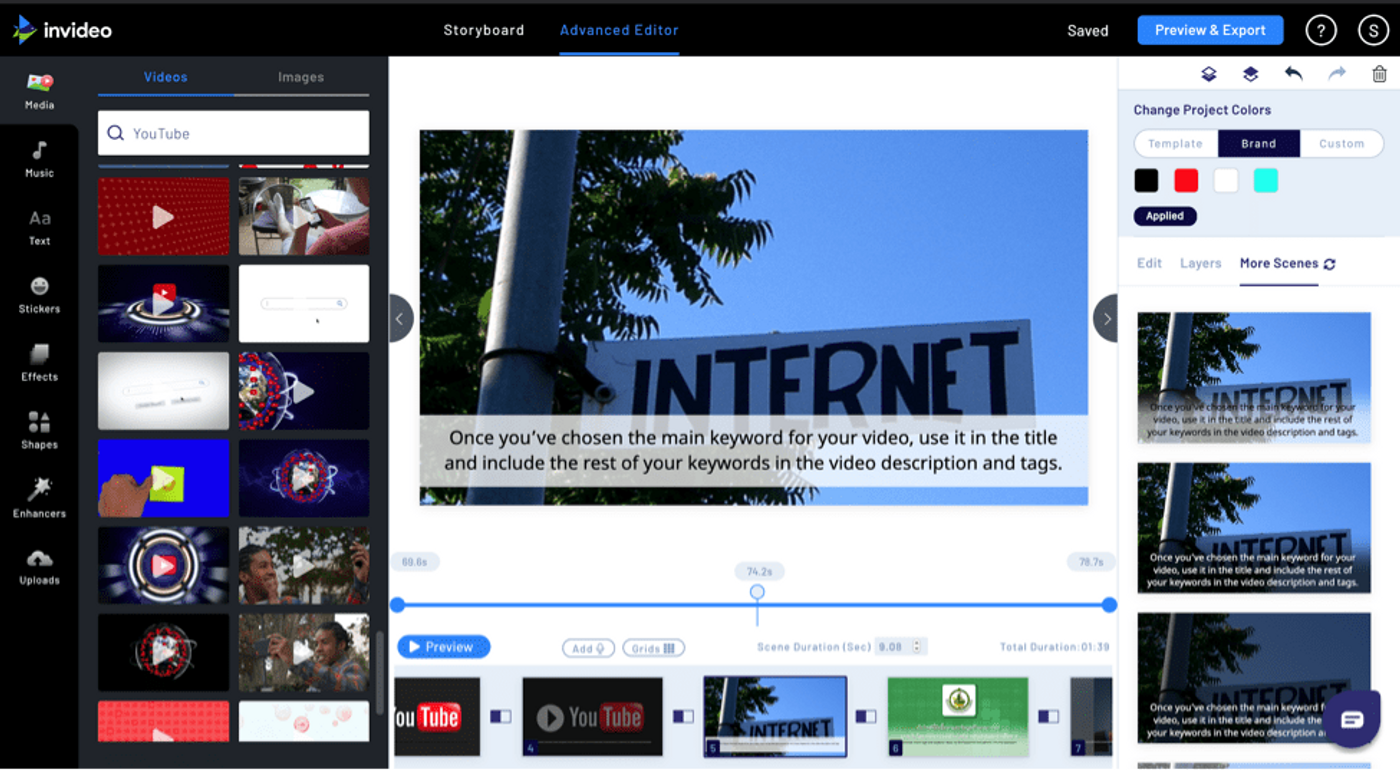
Task: Click the undo arrow icon
Action: click(1293, 74)
